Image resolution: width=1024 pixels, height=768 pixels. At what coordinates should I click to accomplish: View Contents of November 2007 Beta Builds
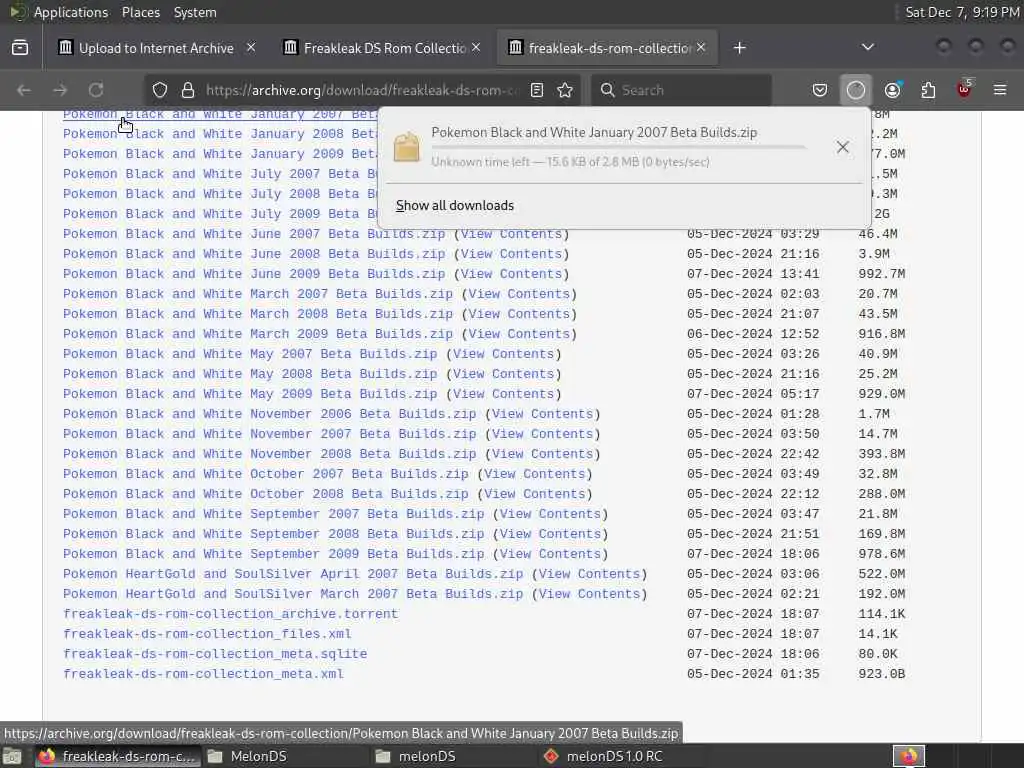pos(543,434)
